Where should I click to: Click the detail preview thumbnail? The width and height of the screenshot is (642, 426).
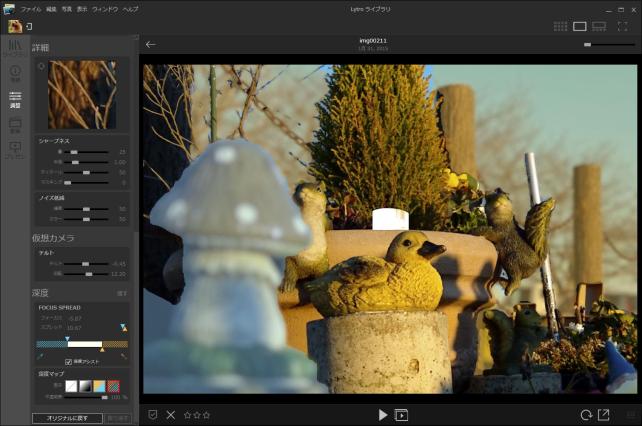[82, 95]
